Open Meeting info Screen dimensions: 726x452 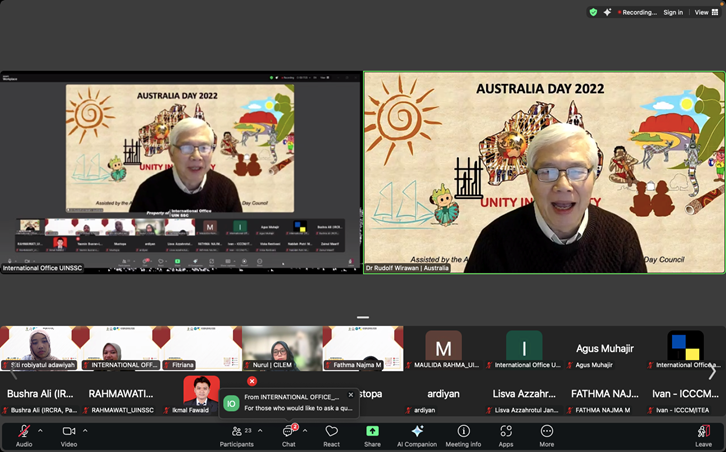pyautogui.click(x=463, y=436)
